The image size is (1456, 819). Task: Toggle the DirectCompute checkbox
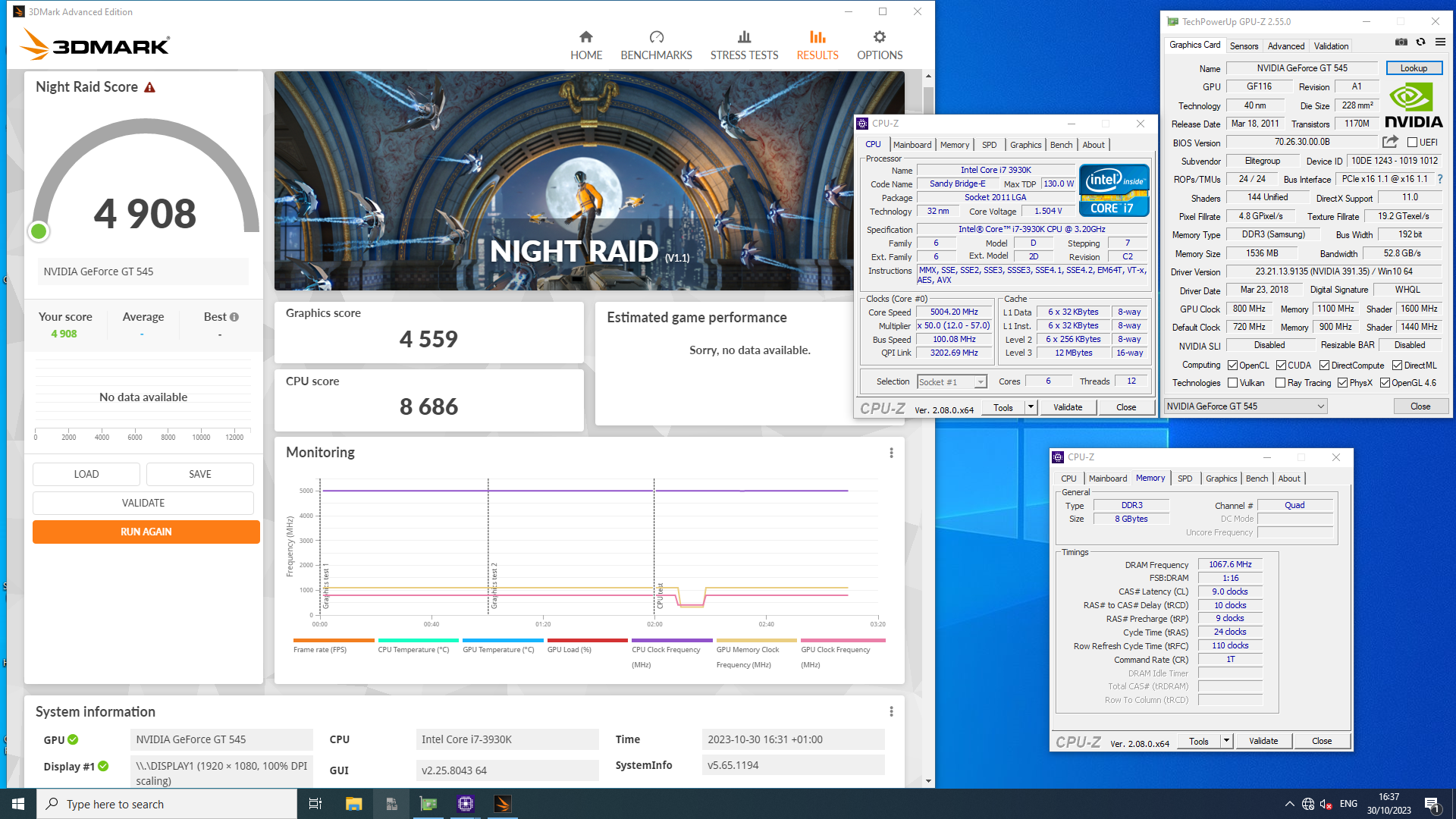[x=1324, y=366]
